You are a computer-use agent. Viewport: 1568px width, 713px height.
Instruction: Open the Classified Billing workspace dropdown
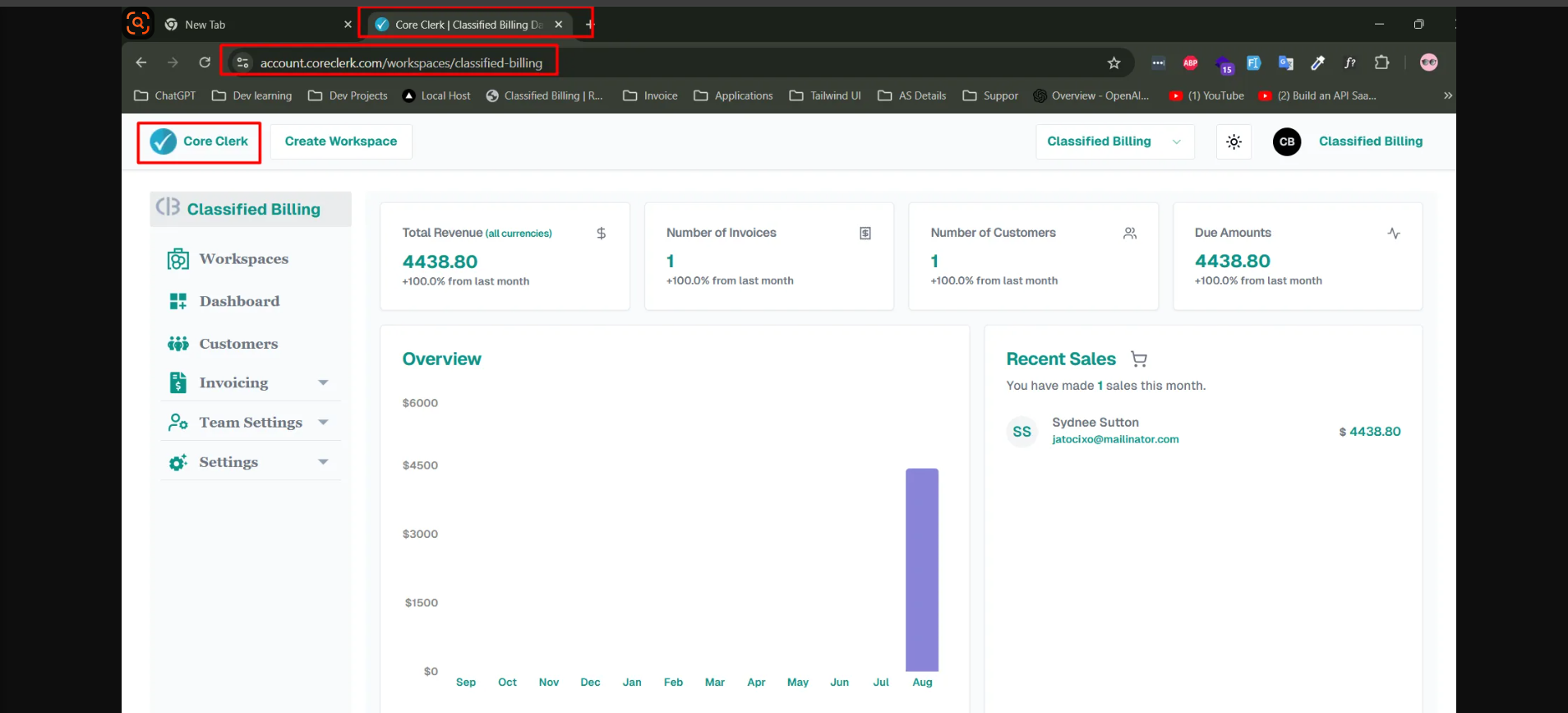coord(1114,142)
